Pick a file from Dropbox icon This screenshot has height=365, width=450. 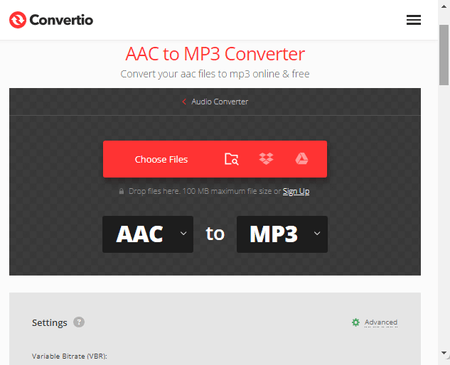(x=266, y=159)
